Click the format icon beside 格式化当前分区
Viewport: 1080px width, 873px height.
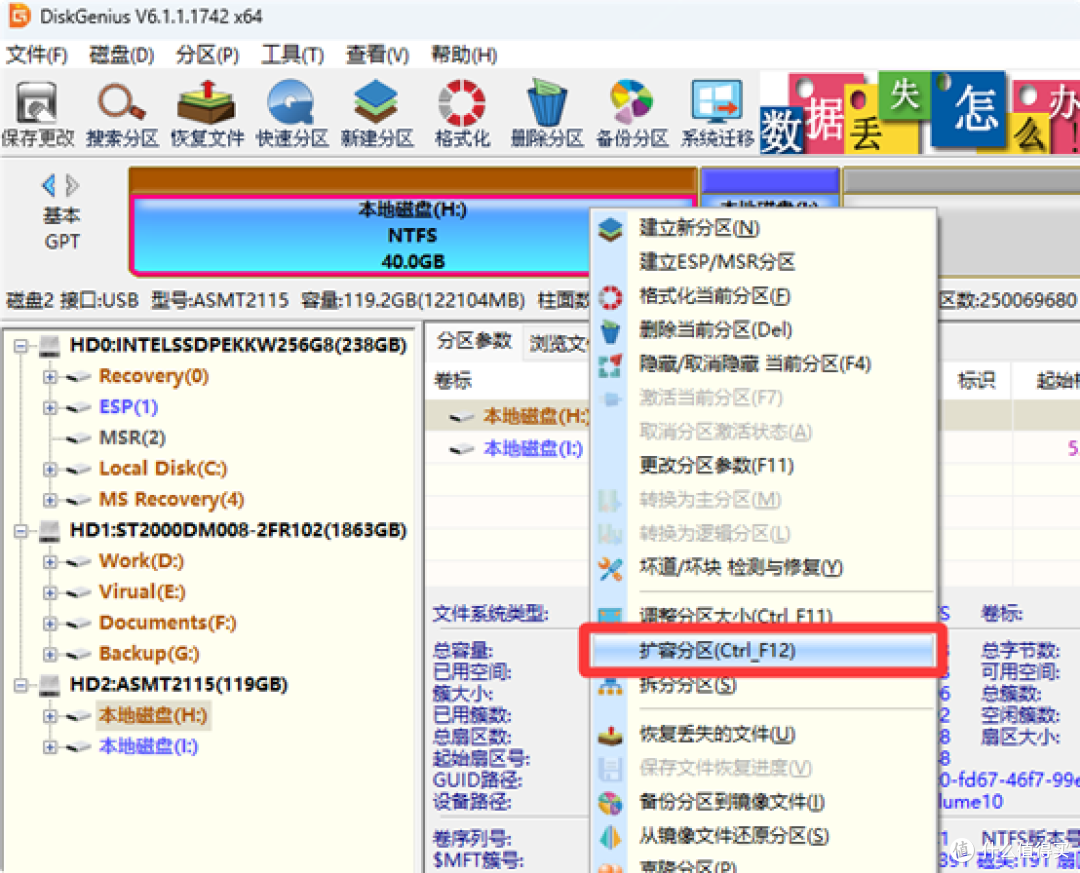(610, 297)
